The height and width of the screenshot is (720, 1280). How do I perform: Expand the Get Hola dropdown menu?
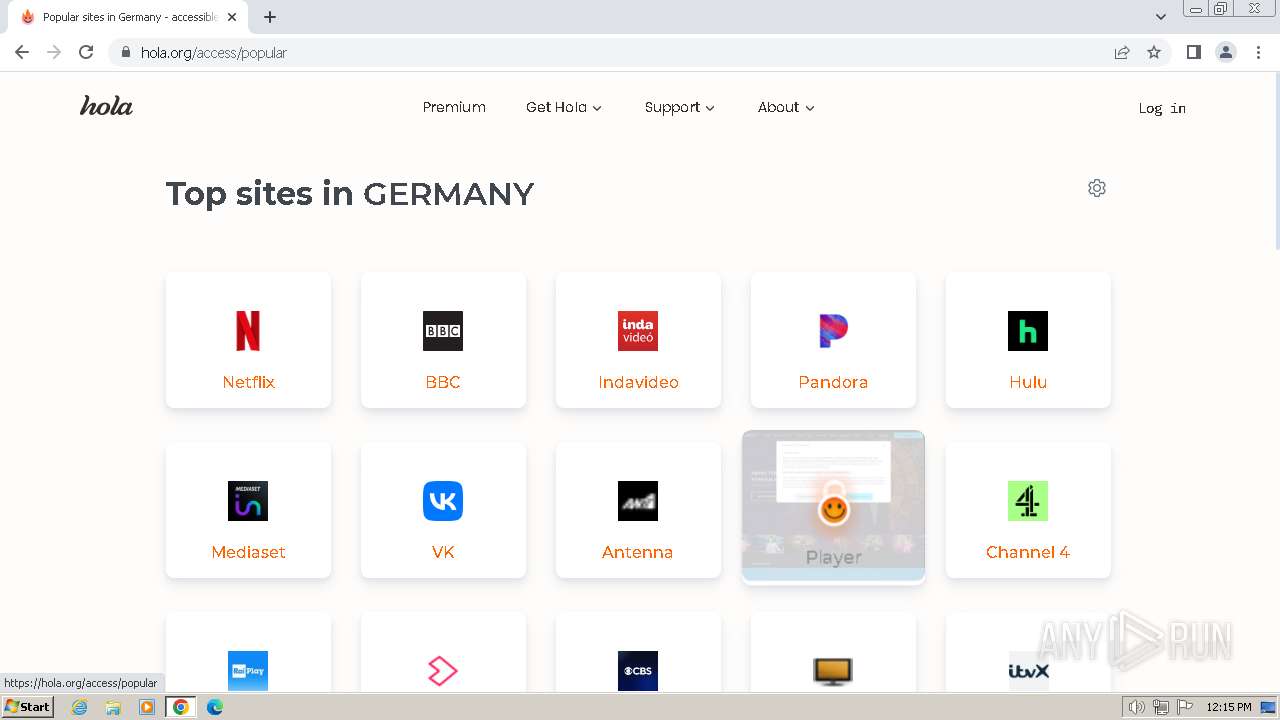[x=564, y=107]
